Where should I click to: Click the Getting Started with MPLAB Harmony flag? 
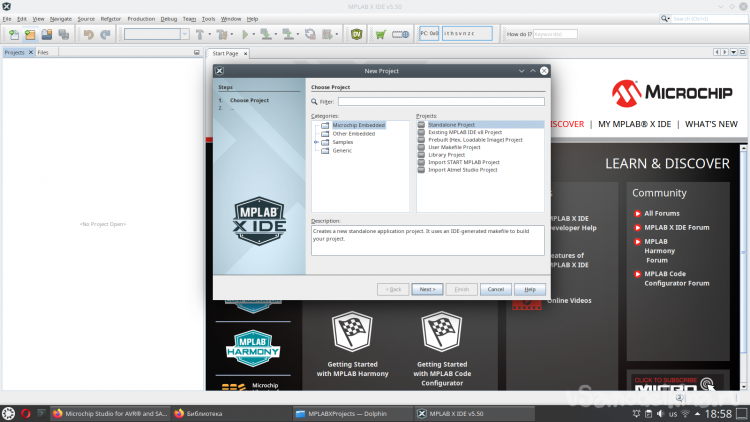click(351, 332)
